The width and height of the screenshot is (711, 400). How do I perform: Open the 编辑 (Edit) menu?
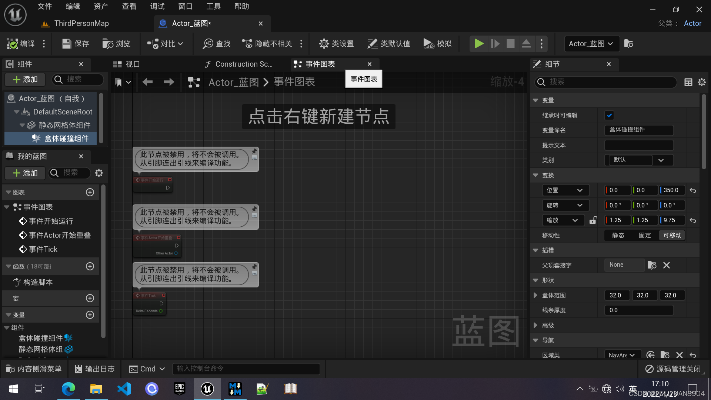click(x=73, y=6)
